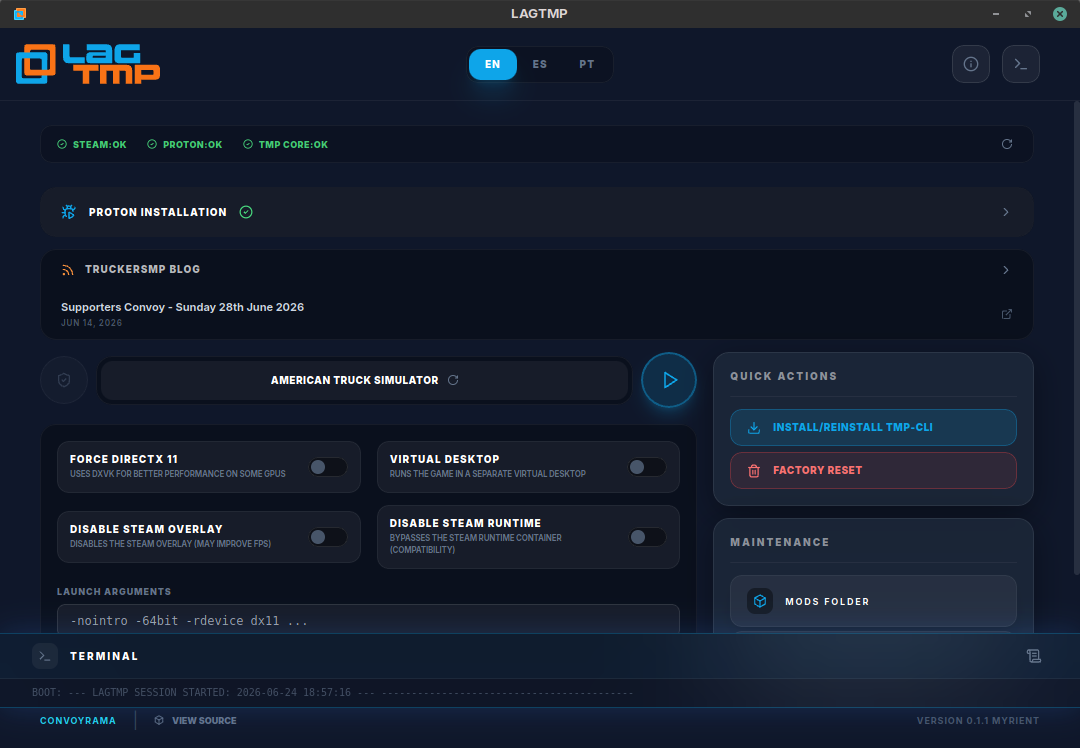Viewport: 1080px width, 748px height.
Task: Click the launch arguments input field
Action: coord(368,620)
